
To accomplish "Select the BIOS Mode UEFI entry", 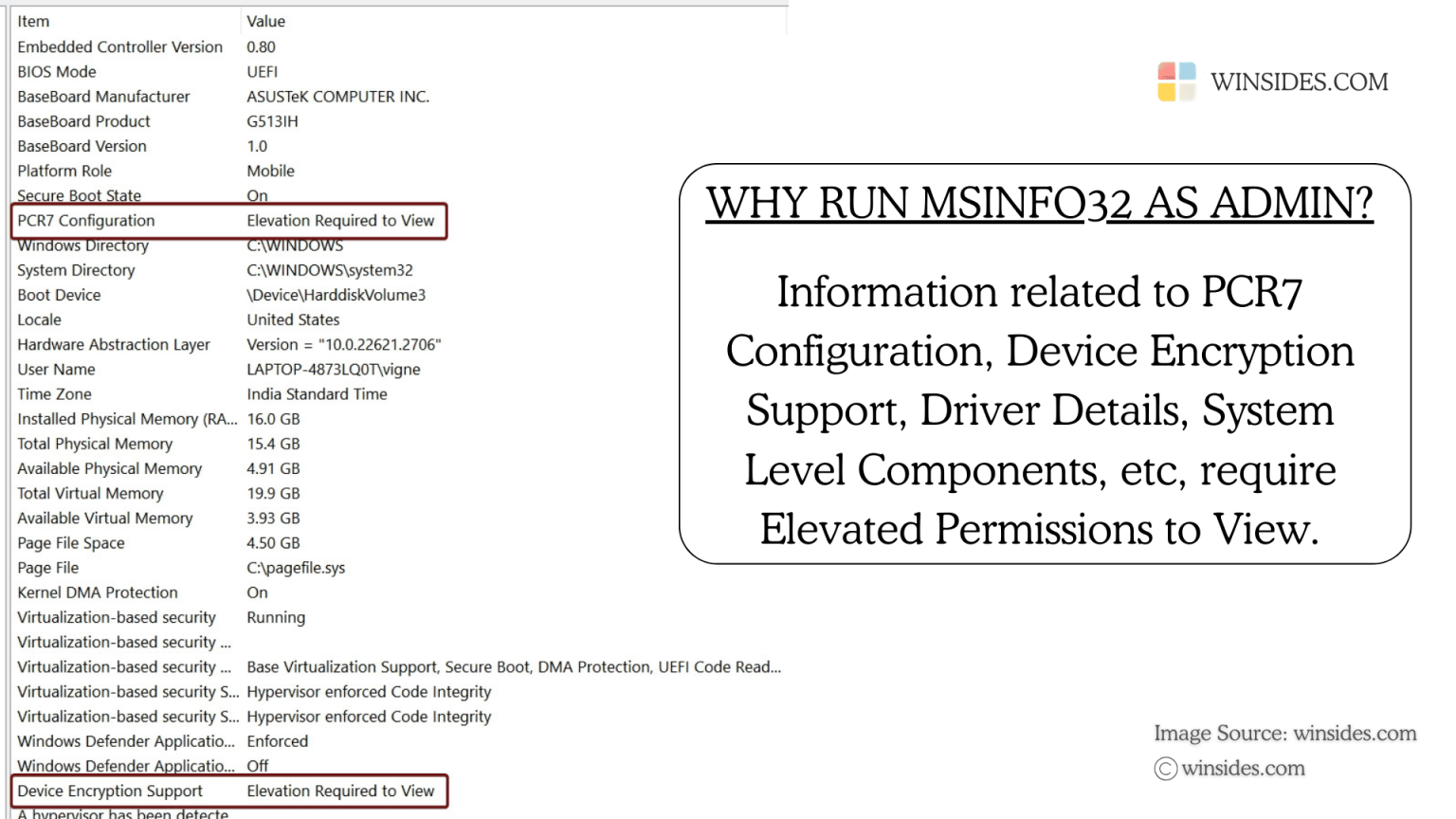I will pos(142,71).
